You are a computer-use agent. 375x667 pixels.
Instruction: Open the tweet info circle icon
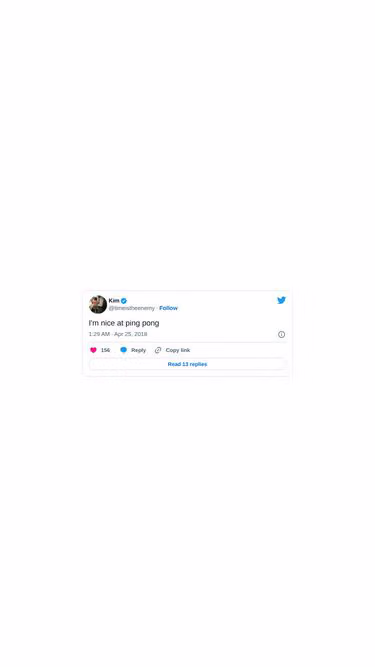281,334
